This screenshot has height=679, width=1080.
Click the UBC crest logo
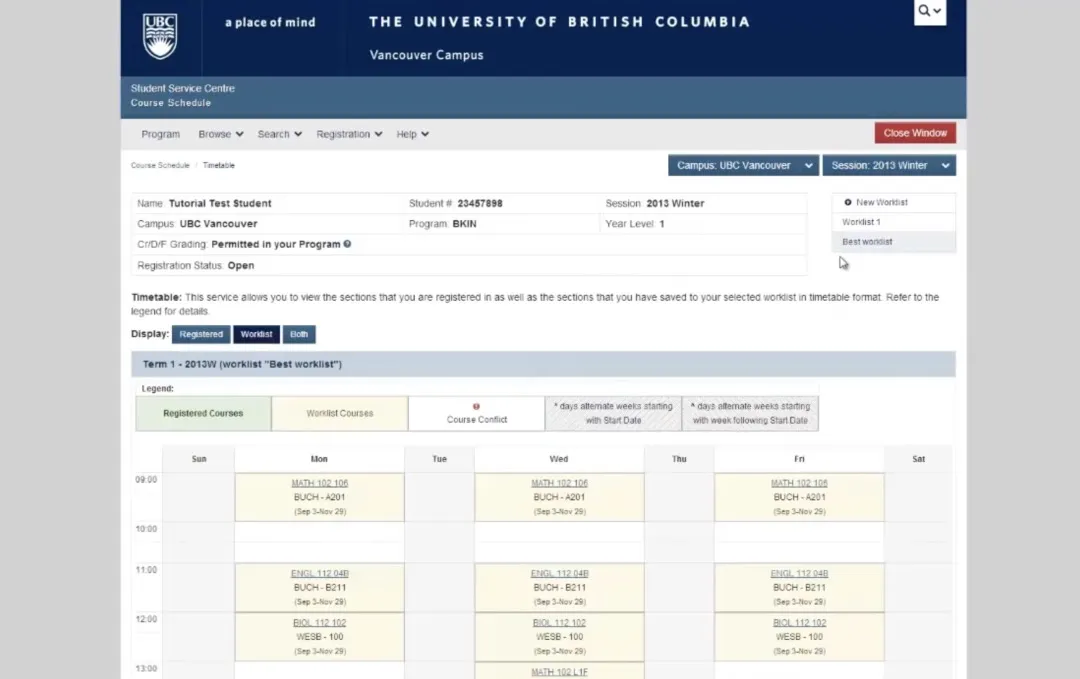click(160, 36)
